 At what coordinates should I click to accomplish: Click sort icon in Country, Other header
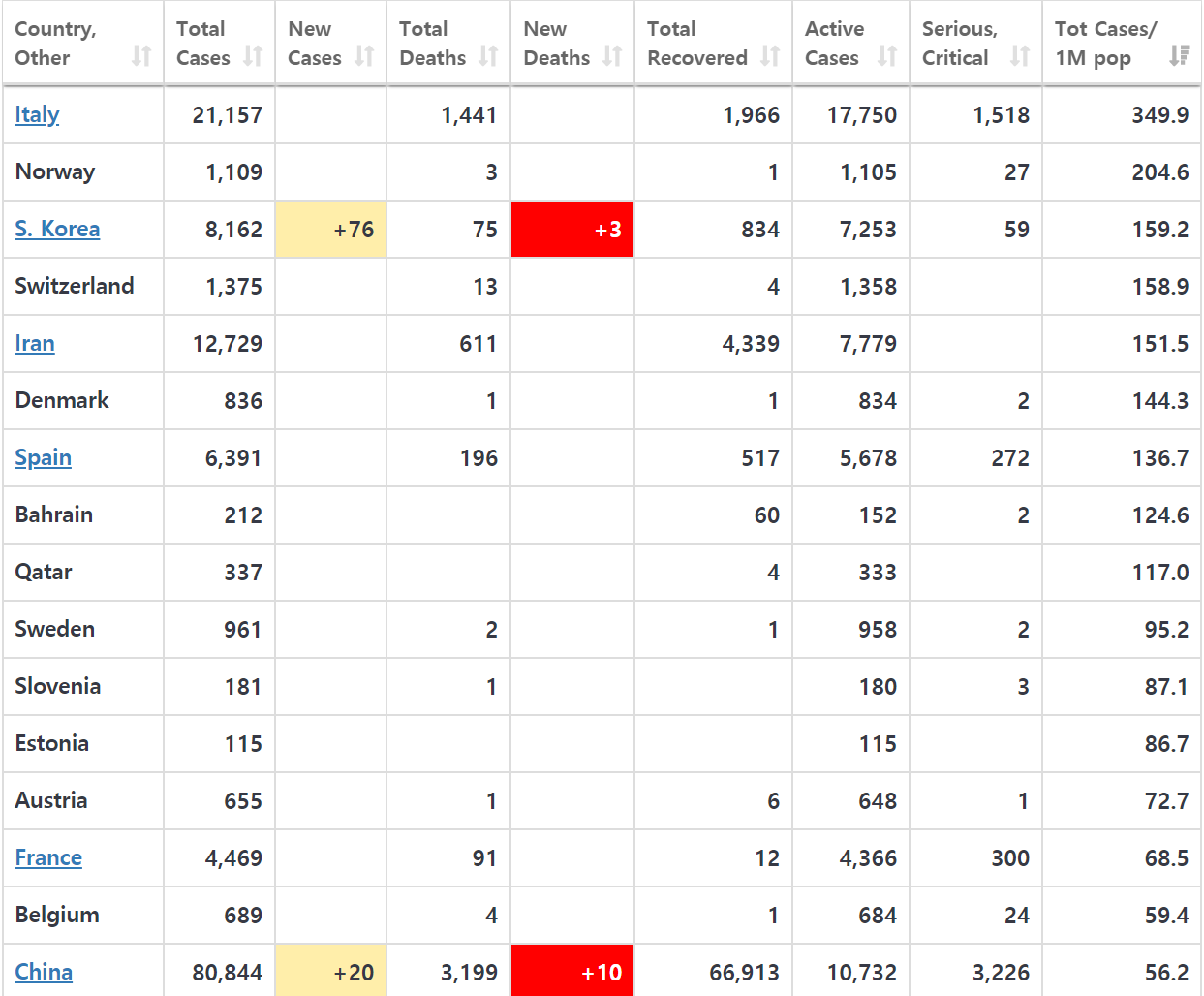point(141,56)
